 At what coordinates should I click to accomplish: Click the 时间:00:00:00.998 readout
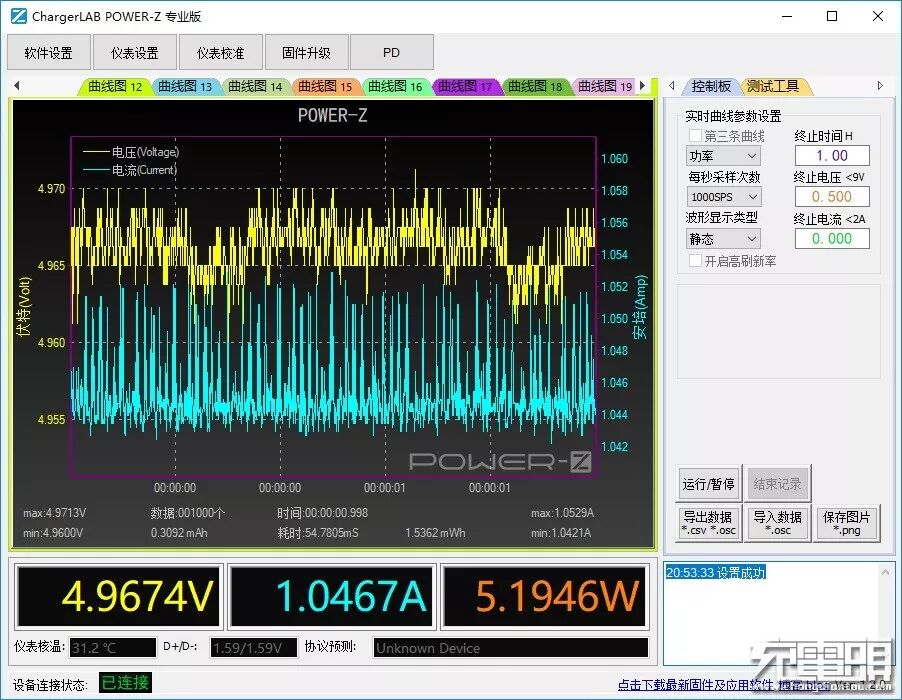click(x=323, y=512)
